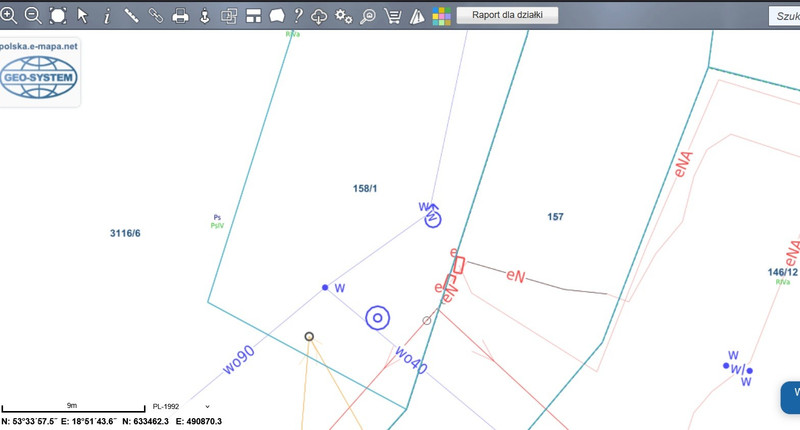The height and width of the screenshot is (430, 800).
Task: Click the search input field 'Szuk'
Action: click(784, 16)
